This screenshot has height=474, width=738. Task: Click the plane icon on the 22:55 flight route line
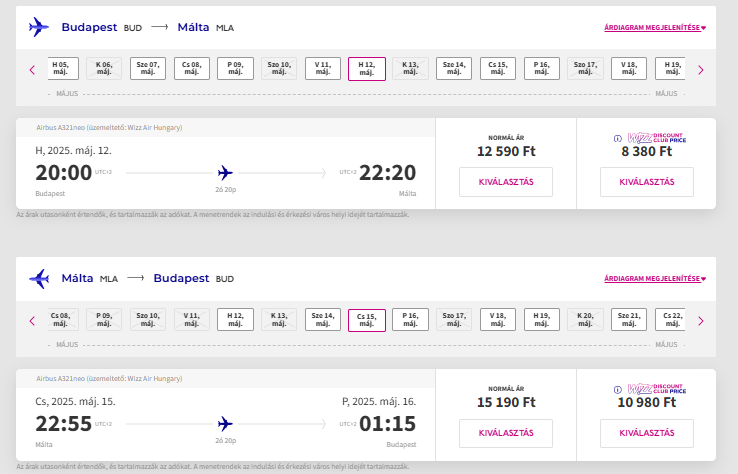225,424
